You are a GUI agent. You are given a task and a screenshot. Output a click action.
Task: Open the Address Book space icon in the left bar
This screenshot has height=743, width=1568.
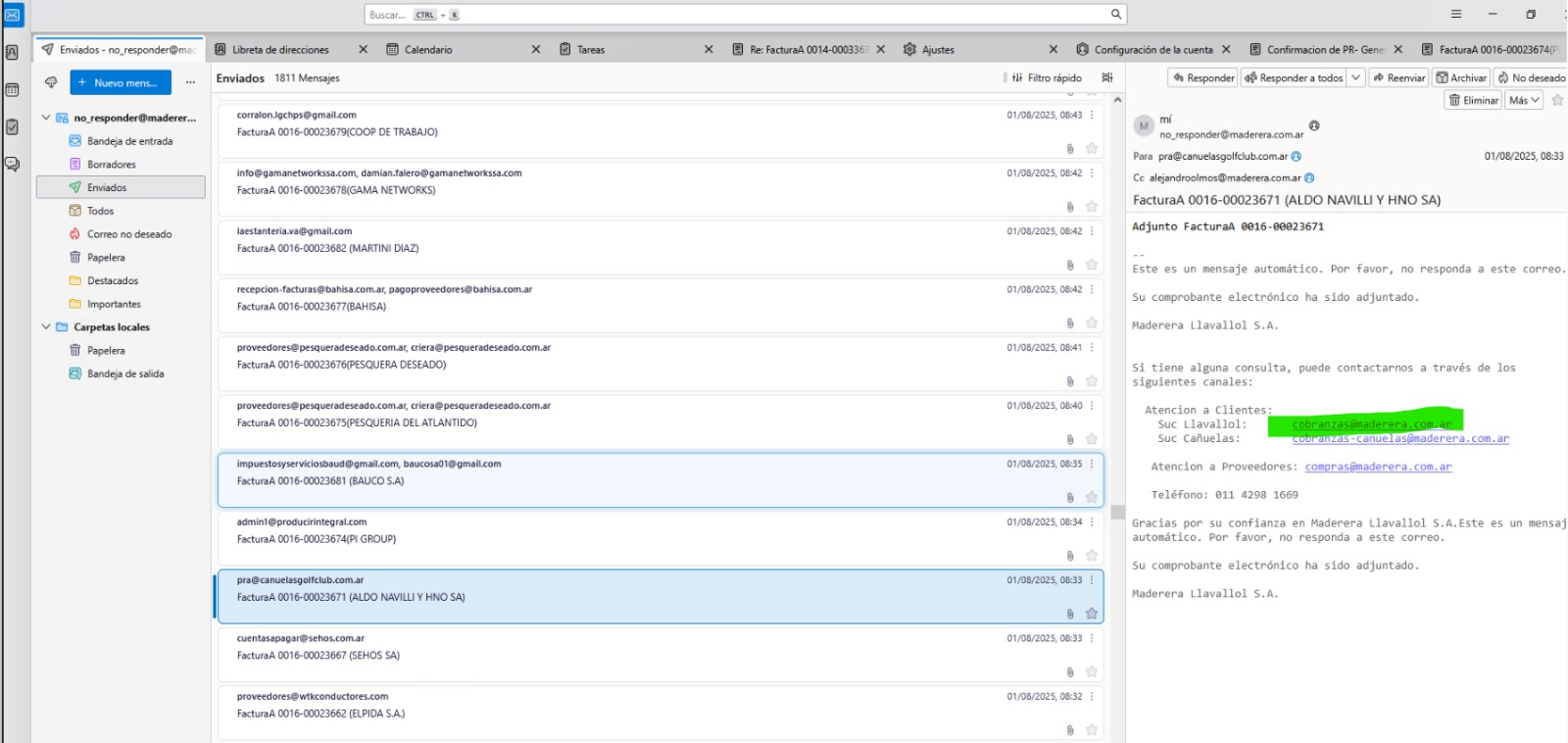point(13,53)
